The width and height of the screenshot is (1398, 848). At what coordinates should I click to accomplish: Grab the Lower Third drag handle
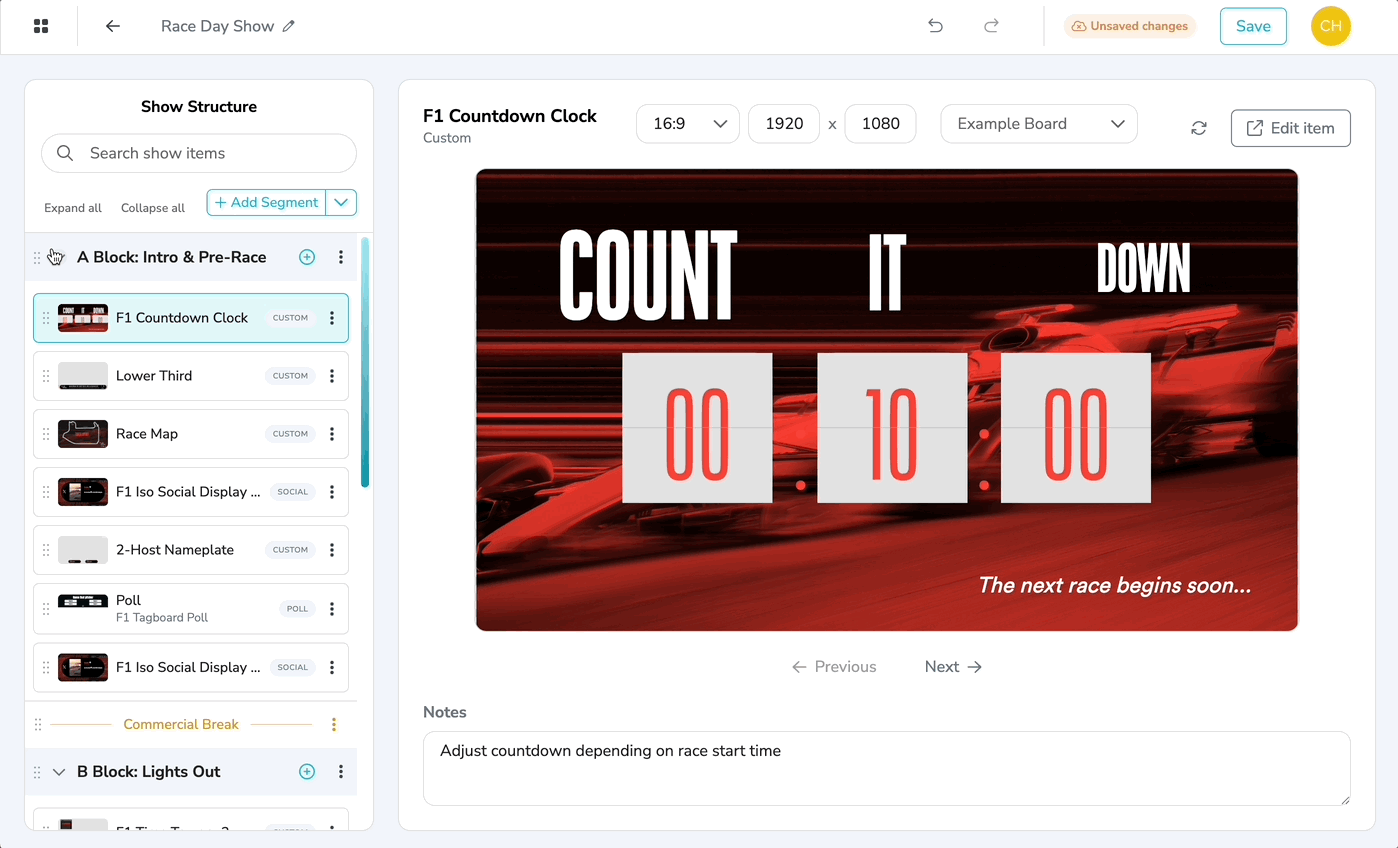click(x=46, y=376)
